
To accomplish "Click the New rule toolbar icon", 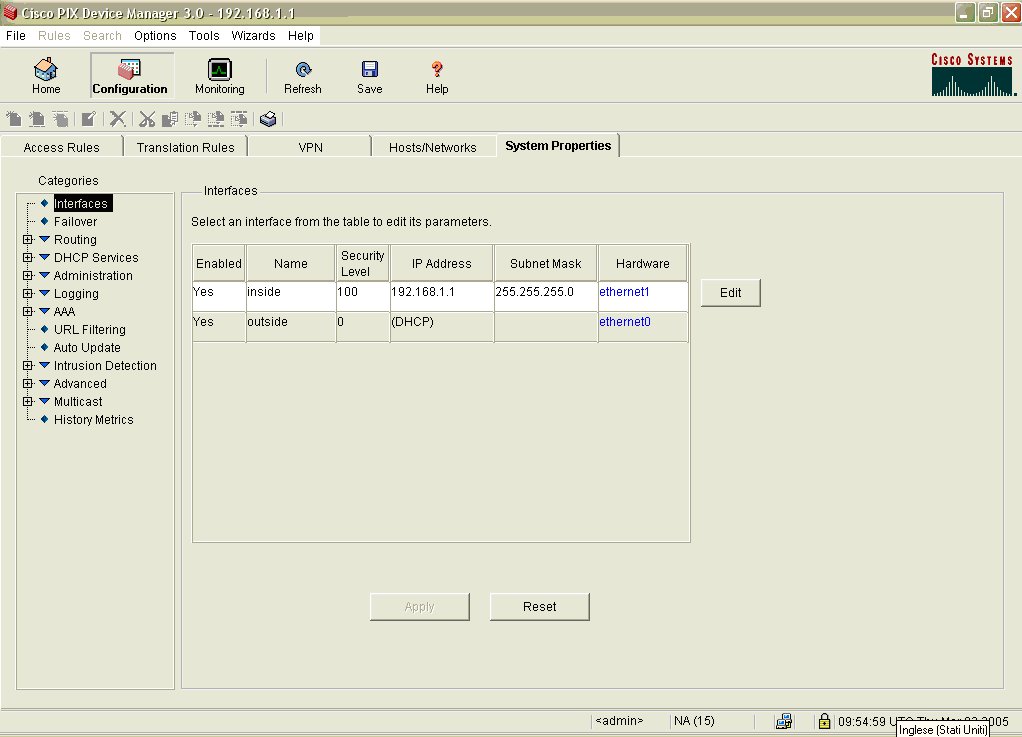I will click(14, 119).
